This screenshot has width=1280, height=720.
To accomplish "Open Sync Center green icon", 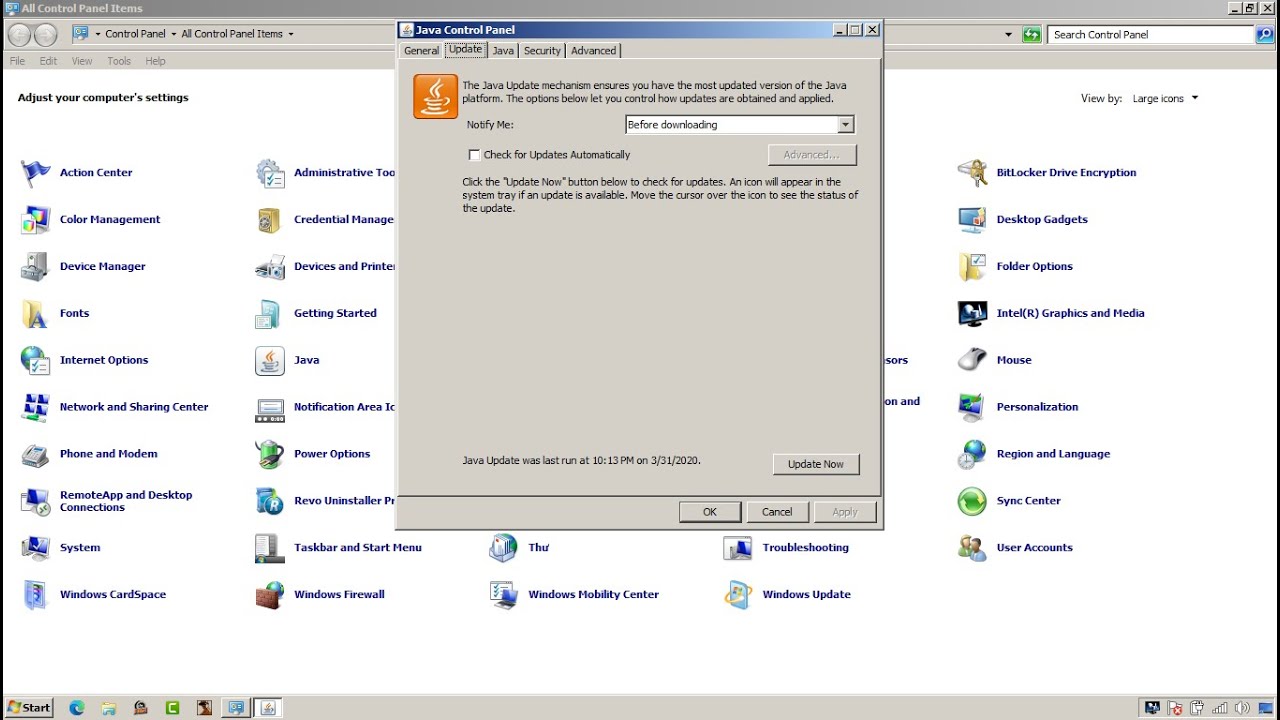I will pos(972,502).
